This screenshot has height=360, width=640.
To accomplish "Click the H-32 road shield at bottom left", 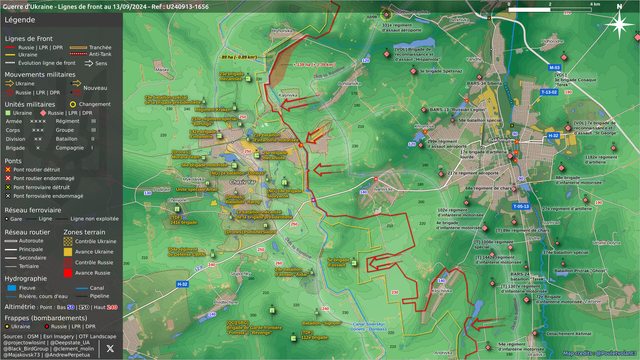I will pos(182,284).
